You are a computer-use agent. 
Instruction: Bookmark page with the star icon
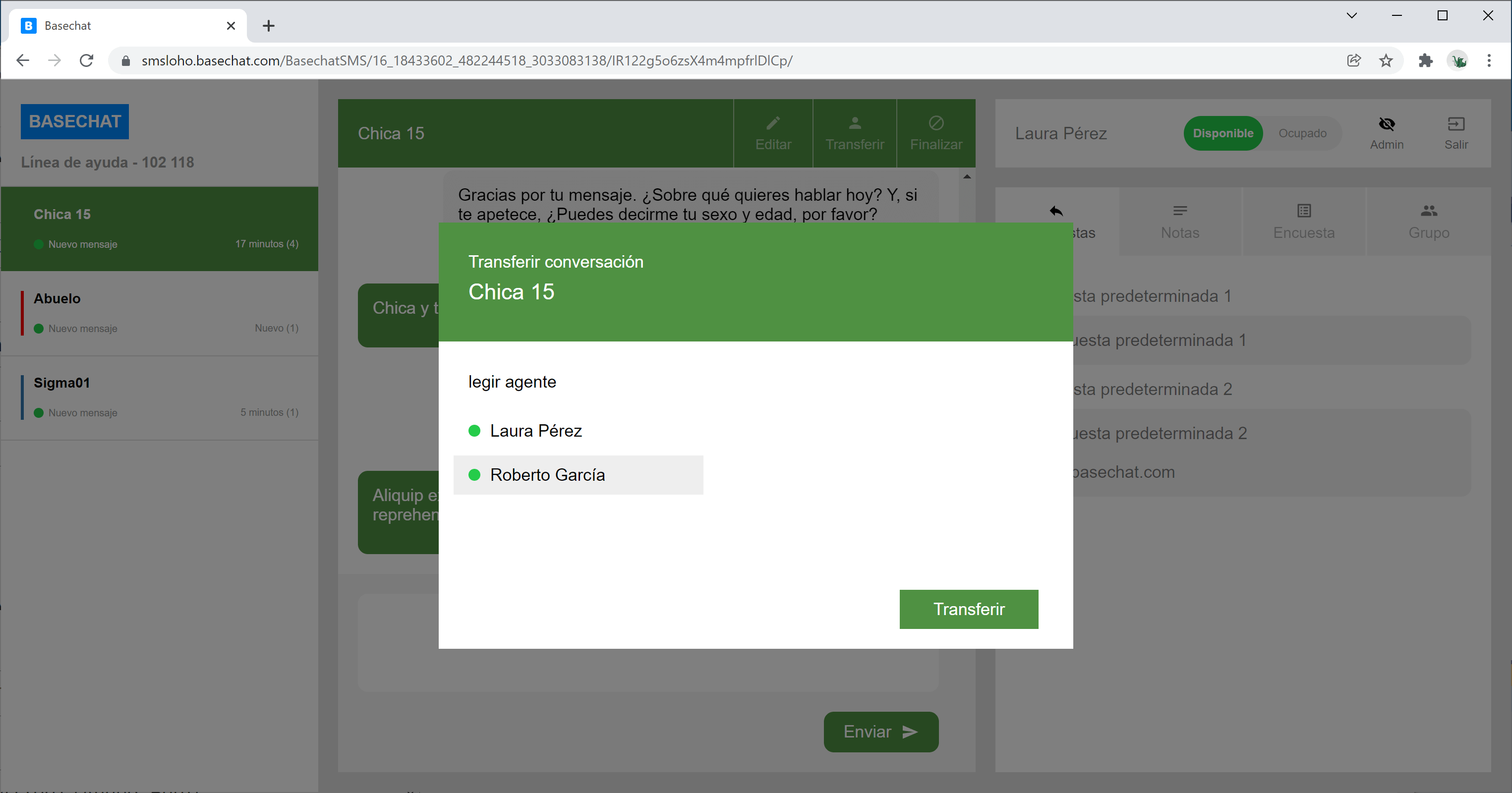1386,60
